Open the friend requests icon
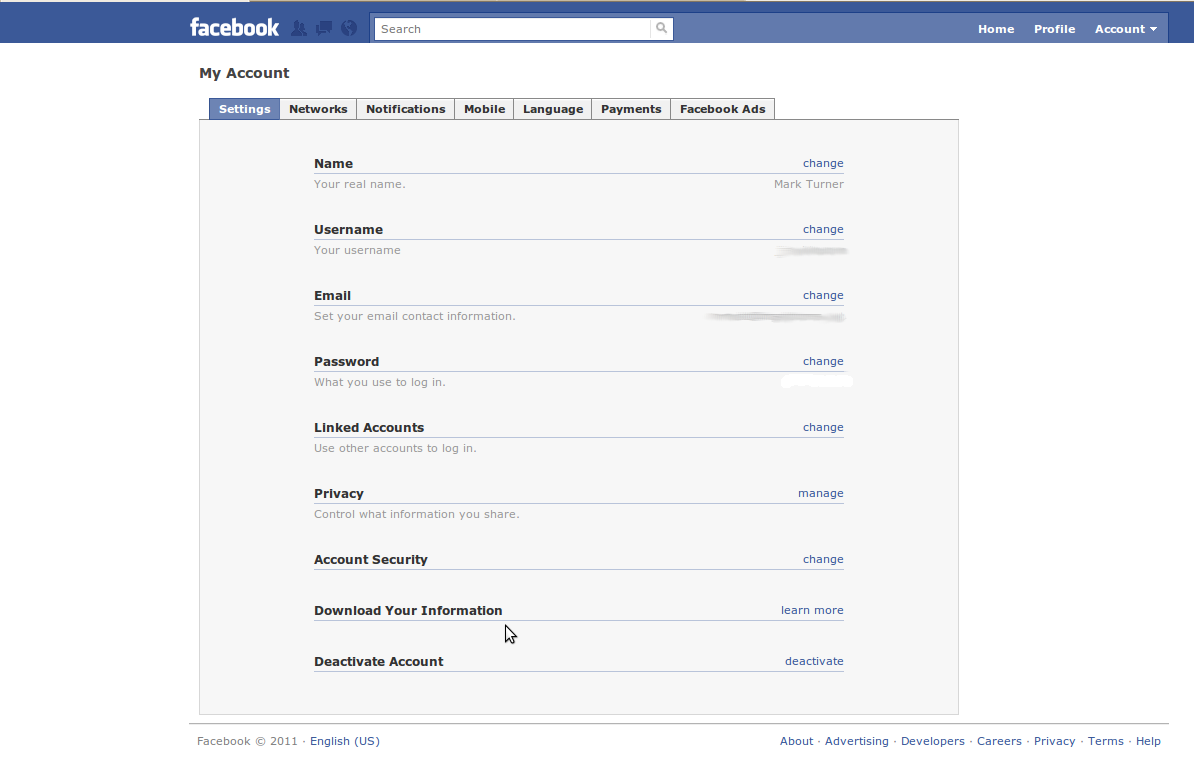 [x=299, y=29]
